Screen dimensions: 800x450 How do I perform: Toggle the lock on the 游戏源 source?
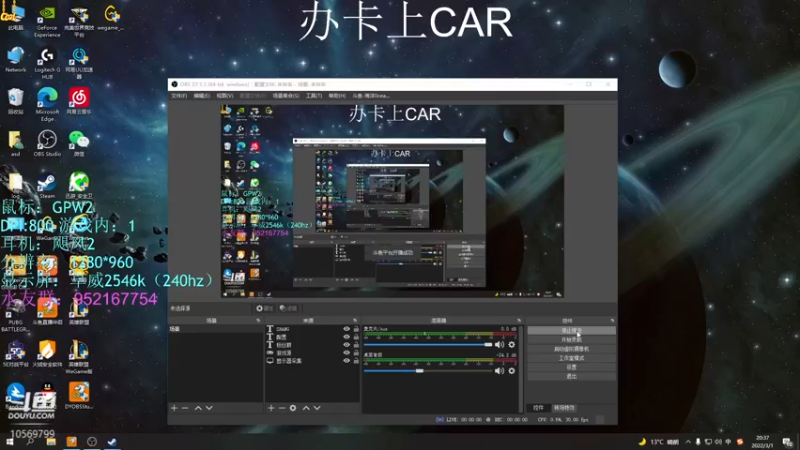[356, 353]
